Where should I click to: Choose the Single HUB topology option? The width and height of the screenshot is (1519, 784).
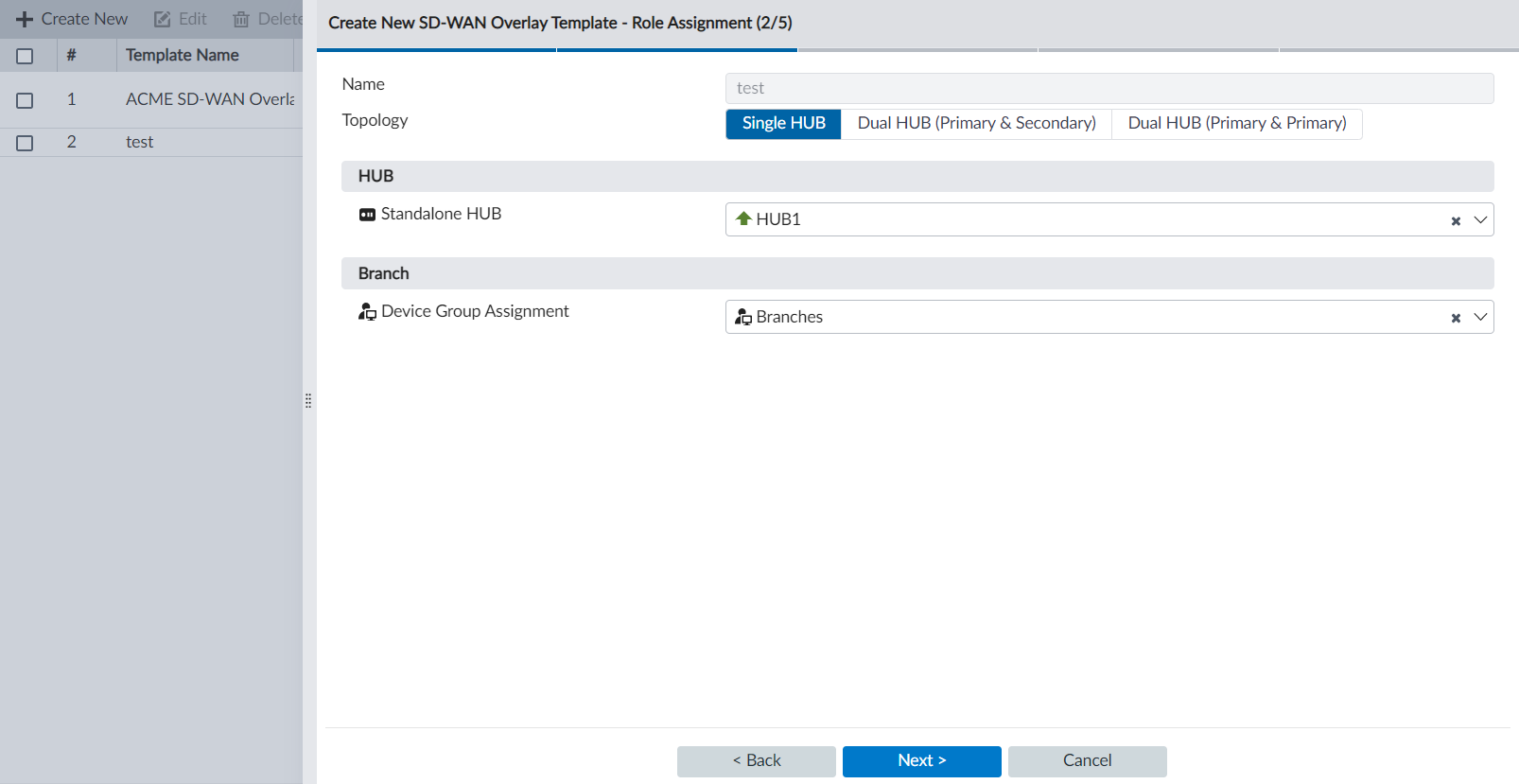click(783, 124)
